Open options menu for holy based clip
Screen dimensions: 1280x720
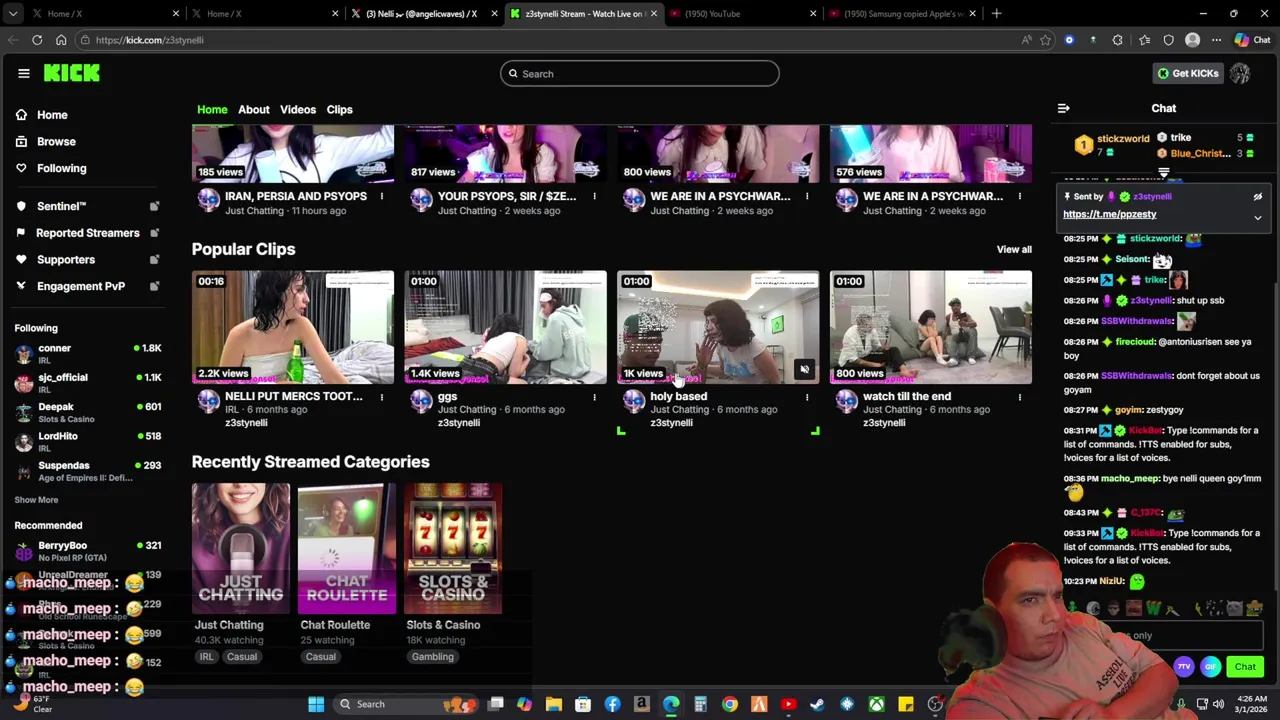(807, 398)
